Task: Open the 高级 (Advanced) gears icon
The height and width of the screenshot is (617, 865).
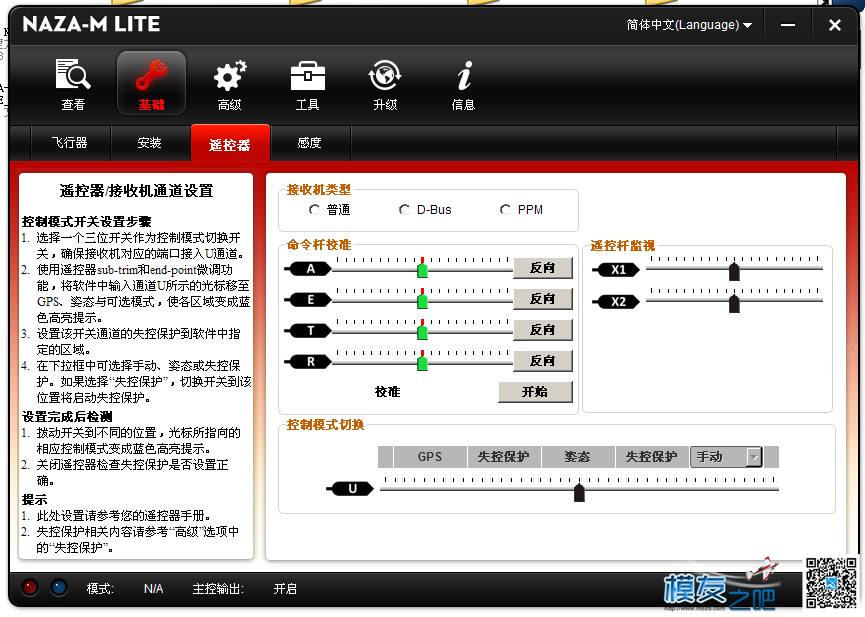Action: point(229,84)
